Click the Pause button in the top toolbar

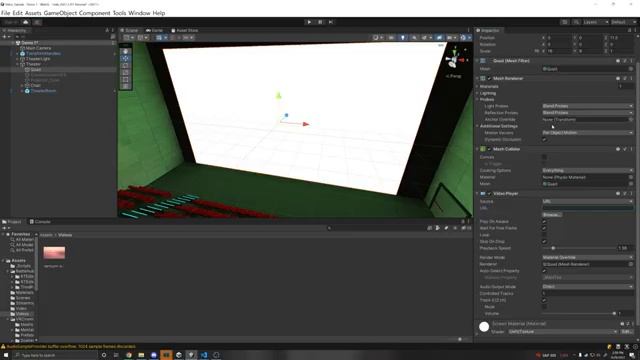click(x=320, y=22)
